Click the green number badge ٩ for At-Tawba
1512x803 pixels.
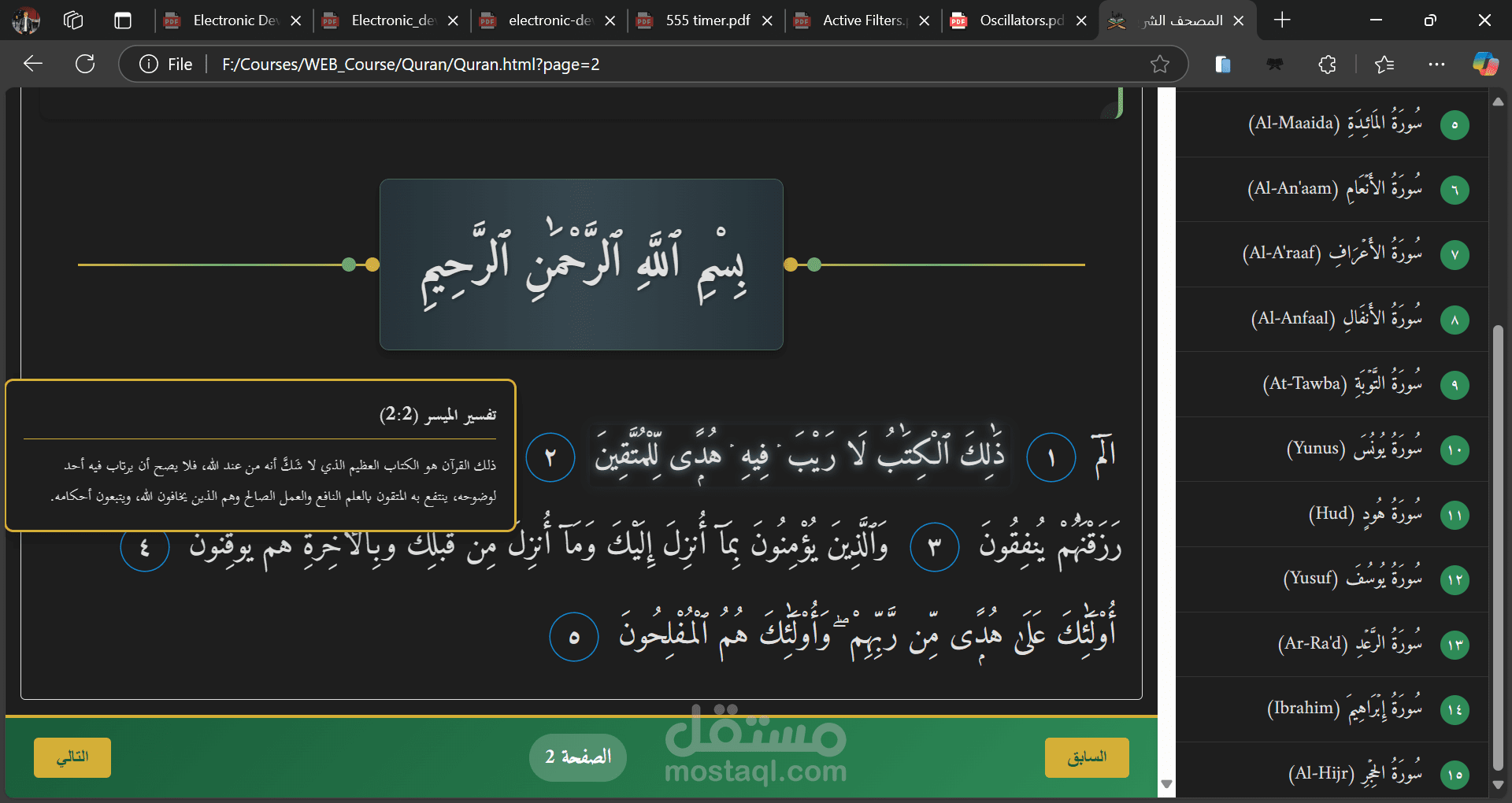click(x=1455, y=385)
